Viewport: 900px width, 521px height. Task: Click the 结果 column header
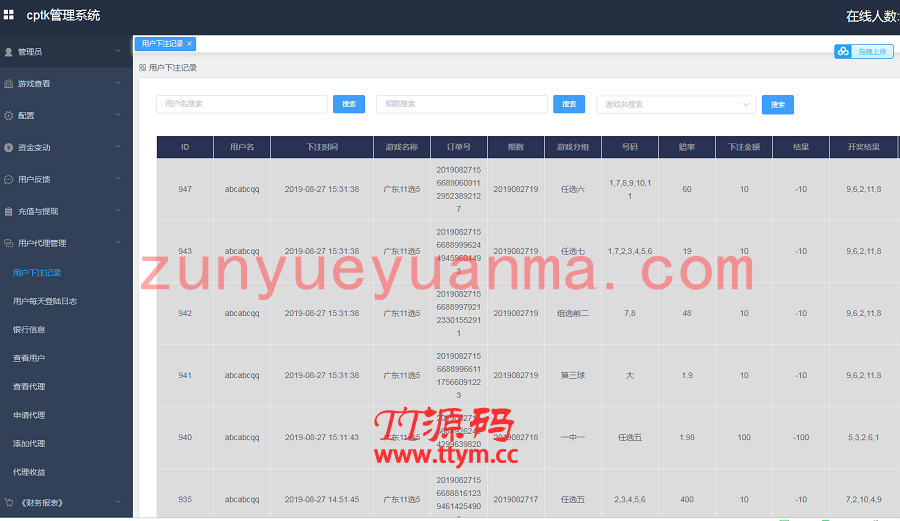tap(801, 147)
